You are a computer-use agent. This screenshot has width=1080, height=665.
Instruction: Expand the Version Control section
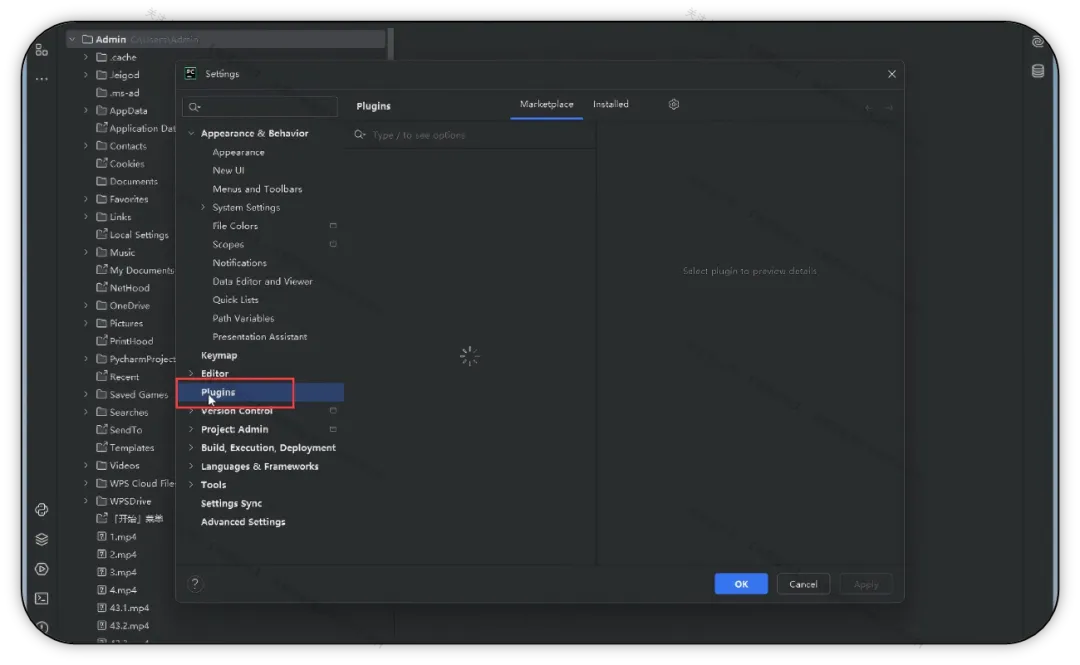[191, 411]
